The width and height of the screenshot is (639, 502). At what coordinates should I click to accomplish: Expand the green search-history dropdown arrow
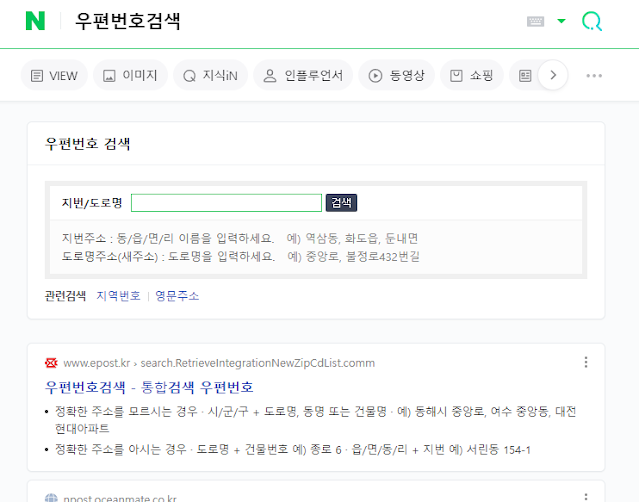pyautogui.click(x=561, y=21)
